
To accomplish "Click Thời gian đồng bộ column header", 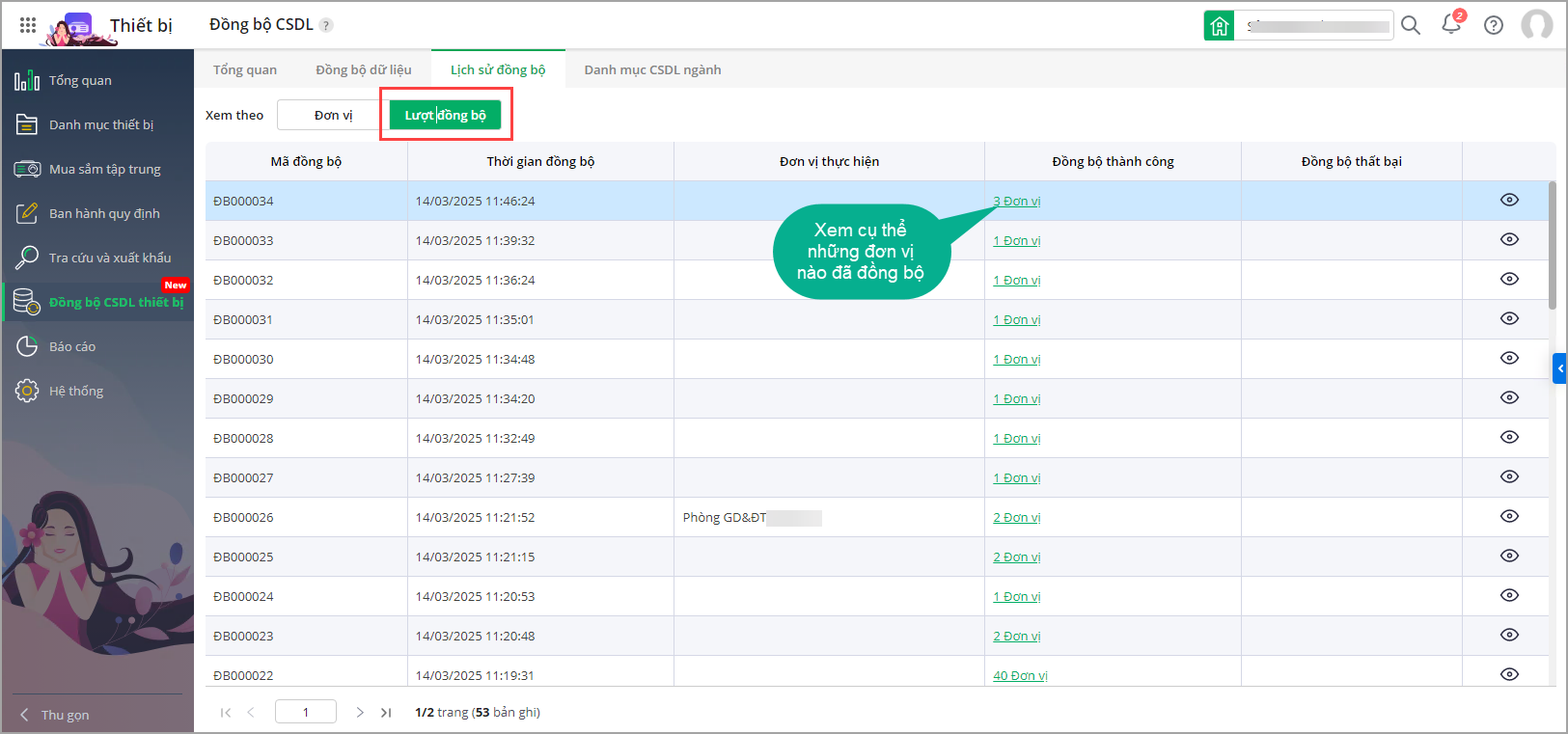I will coord(540,161).
